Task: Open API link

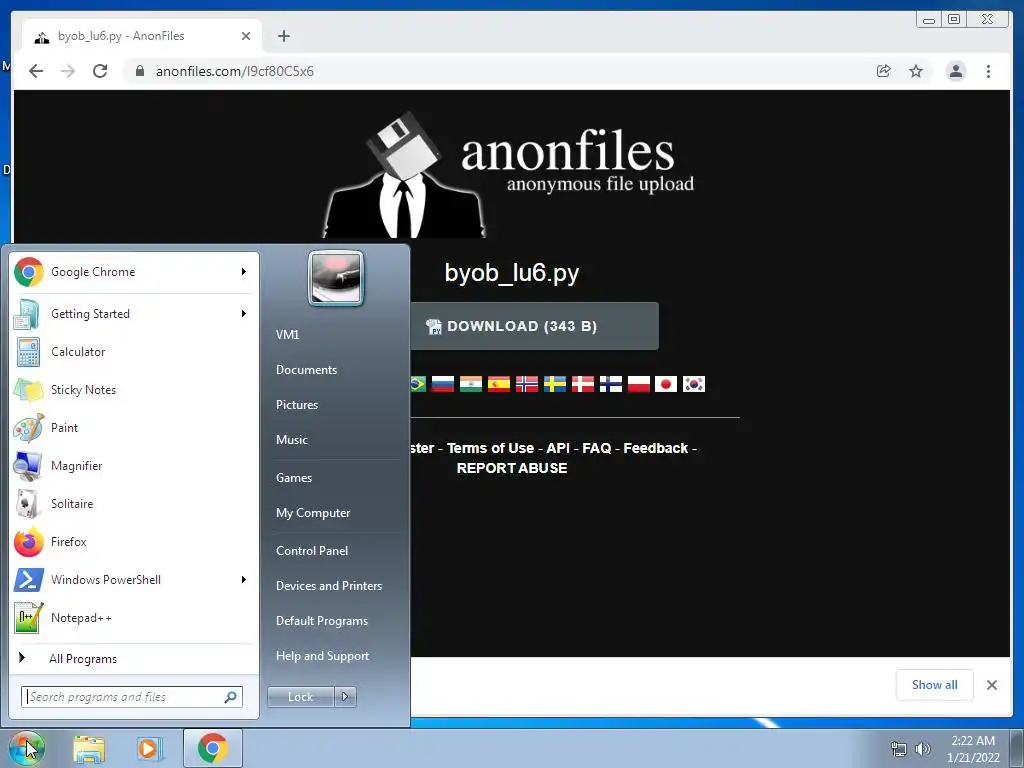Action: point(558,448)
